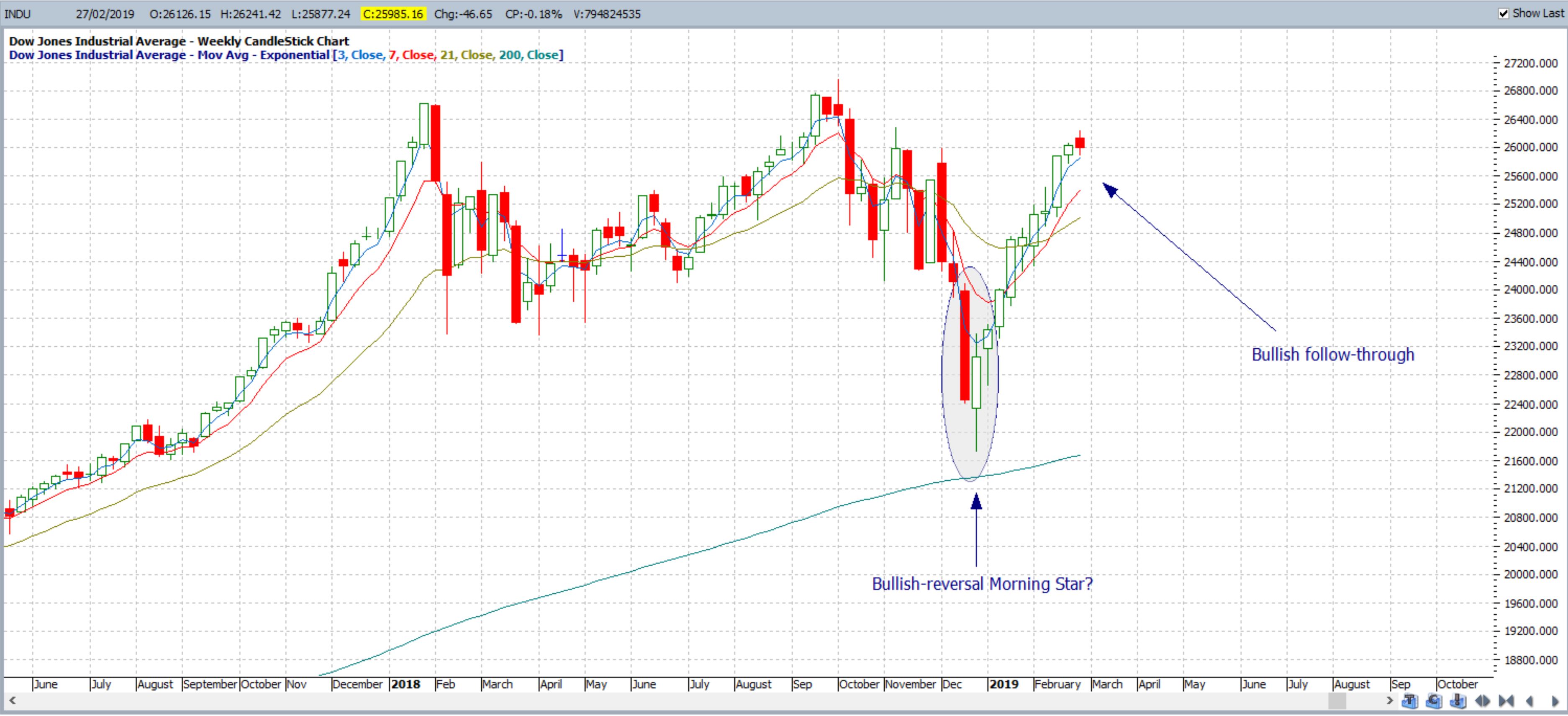Click the high value H:26241.42
1568x716 pixels.
(250, 14)
